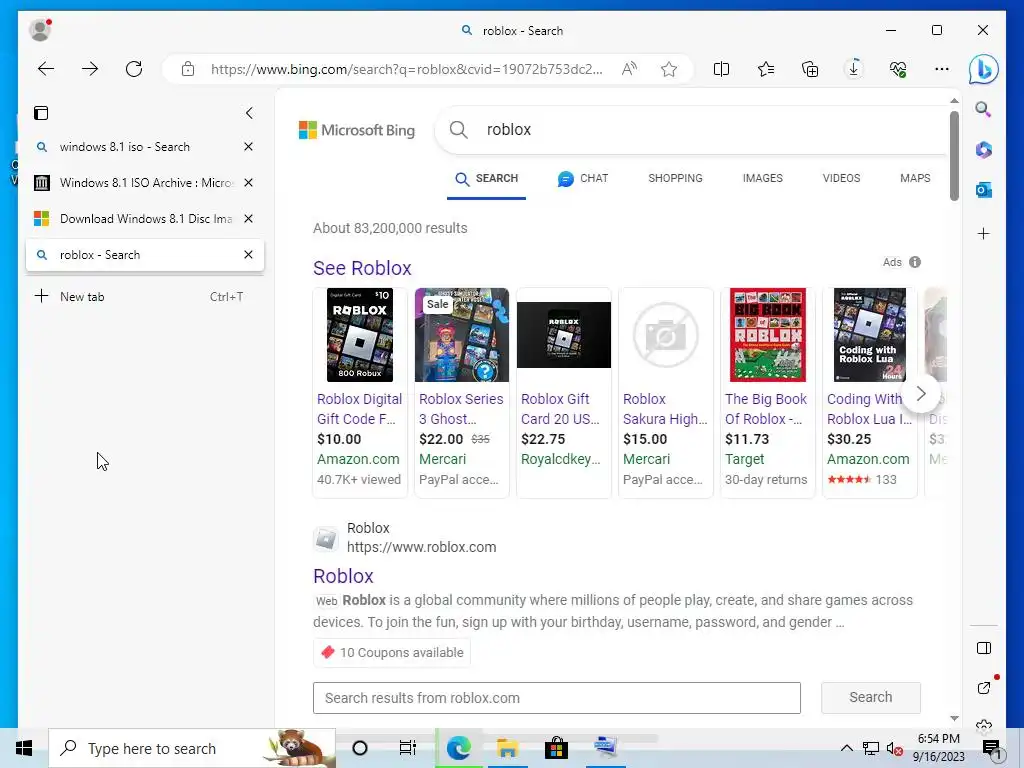This screenshot has height=768, width=1024.
Task: Close the Windows 8.1 ISO Archive tab
Action: pyautogui.click(x=248, y=183)
